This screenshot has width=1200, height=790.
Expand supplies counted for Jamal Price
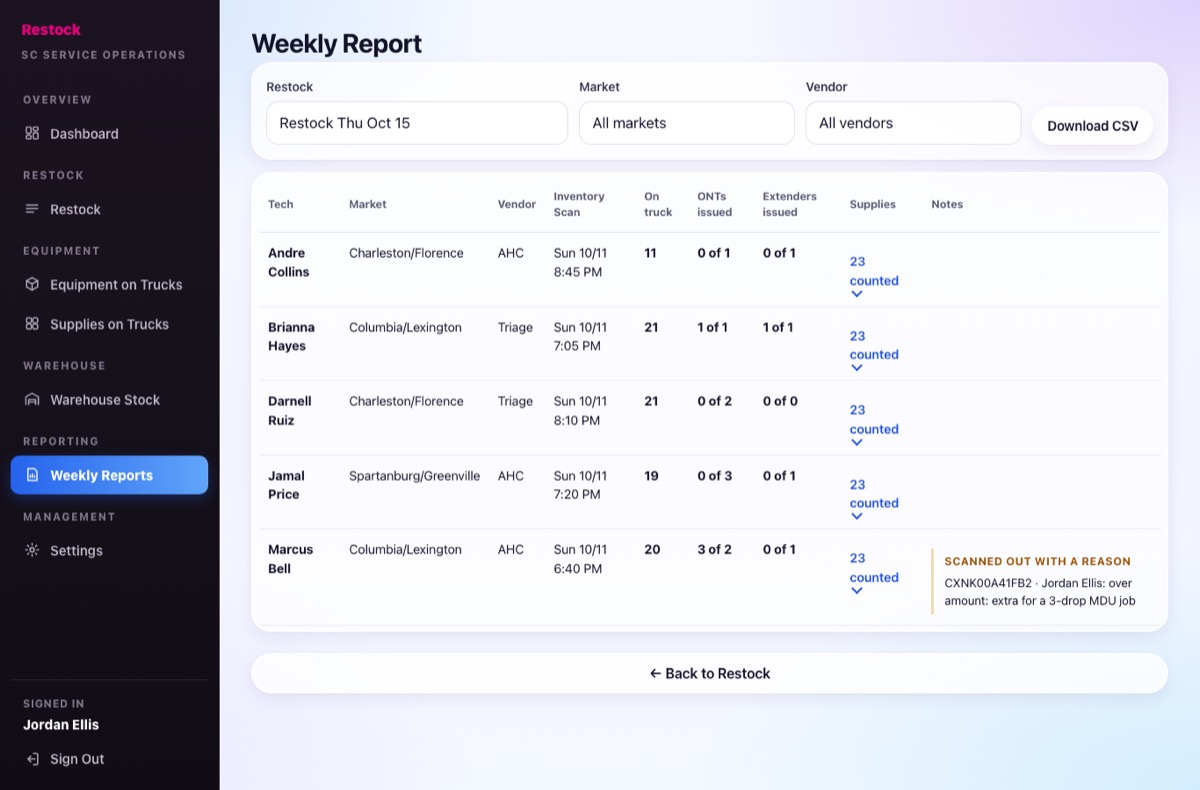(x=874, y=499)
